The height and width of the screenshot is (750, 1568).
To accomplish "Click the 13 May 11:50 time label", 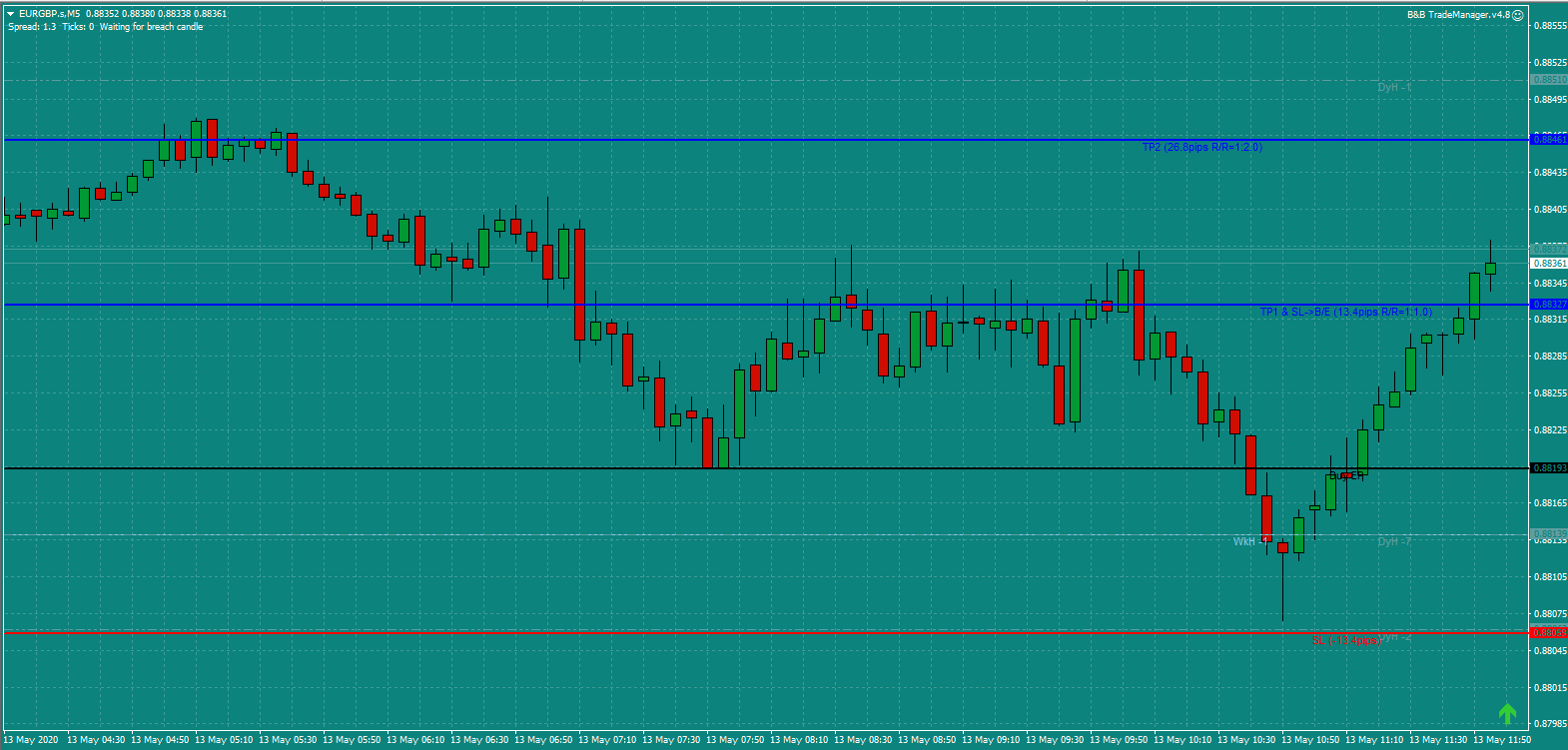I will (x=1502, y=740).
